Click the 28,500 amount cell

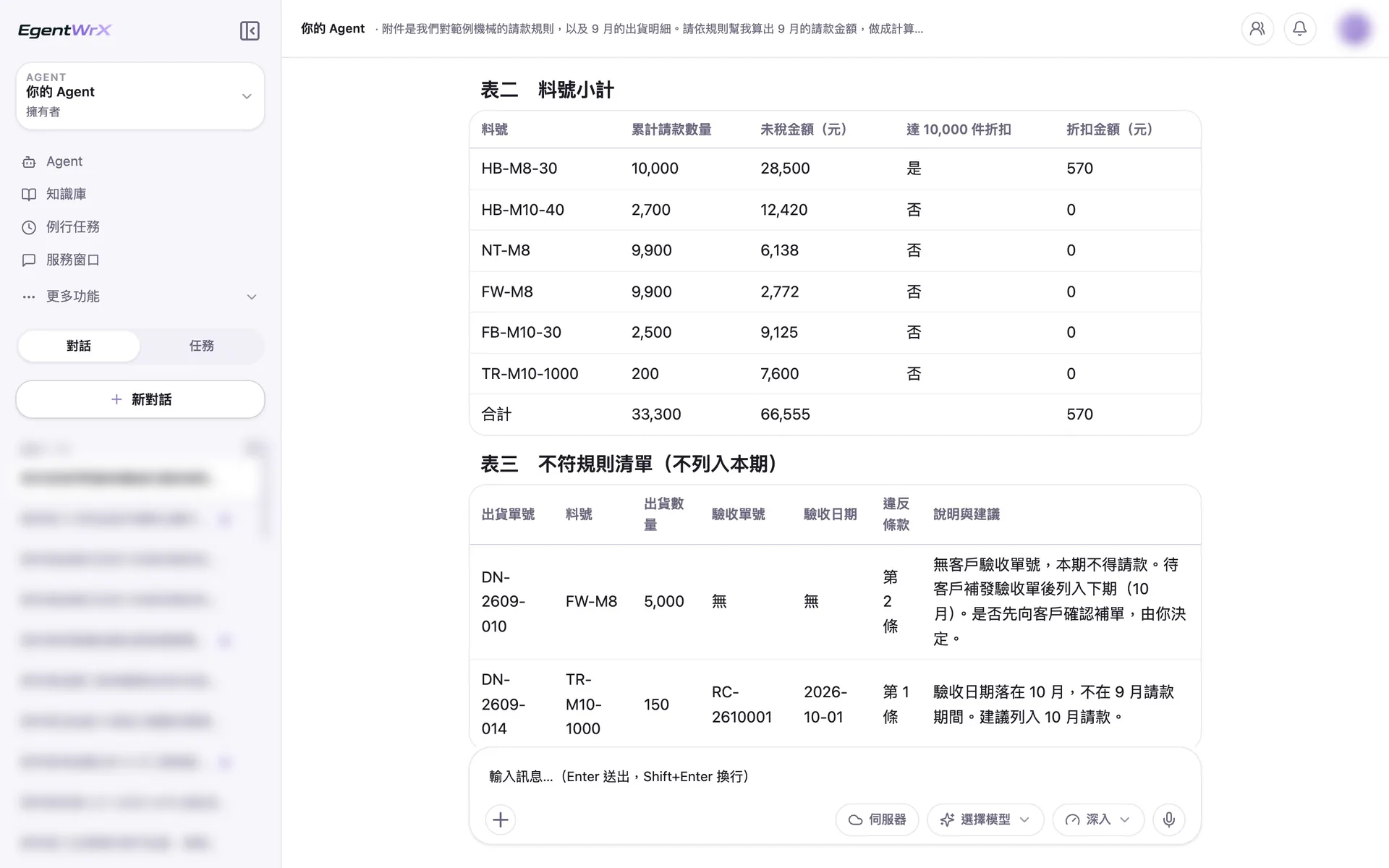pyautogui.click(x=785, y=169)
